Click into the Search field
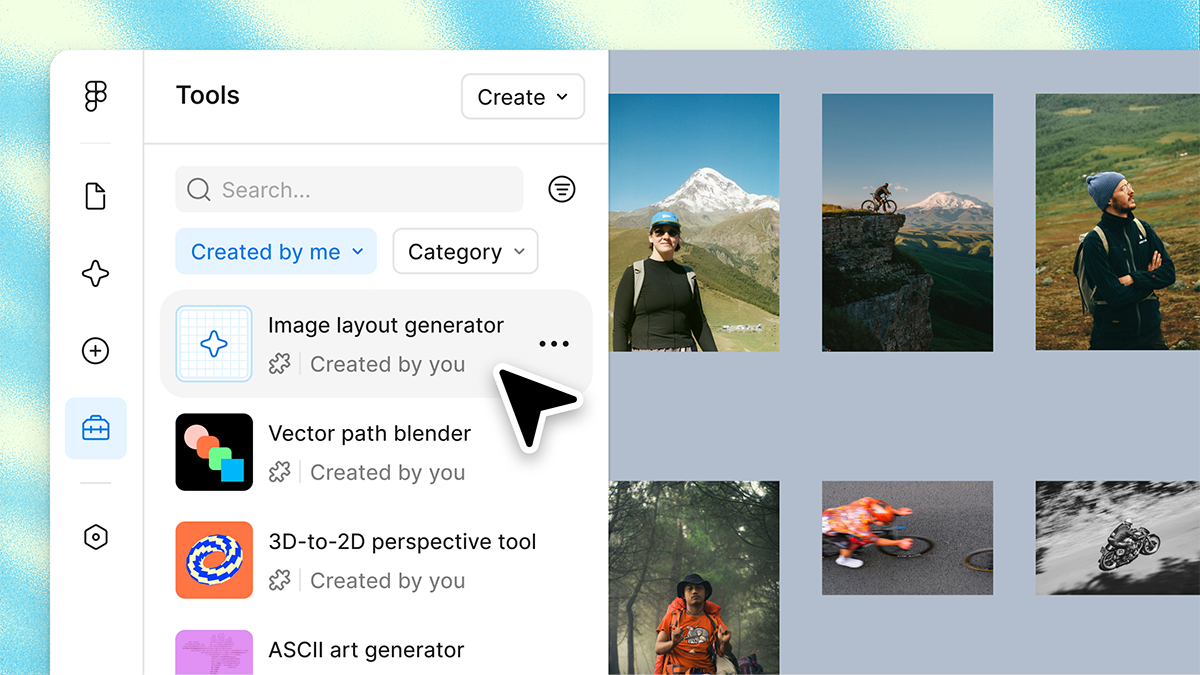 click(349, 189)
